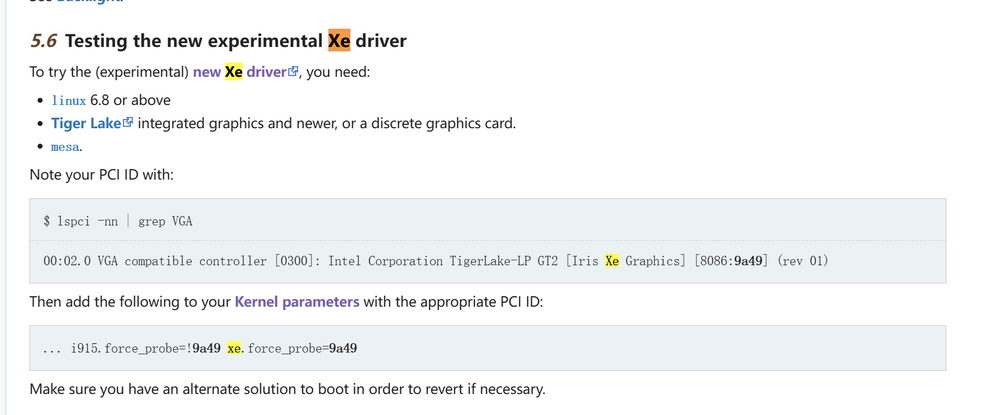The image size is (1000, 415).
Task: Click external-link icon beside "Tiger Lake"
Action: [128, 122]
